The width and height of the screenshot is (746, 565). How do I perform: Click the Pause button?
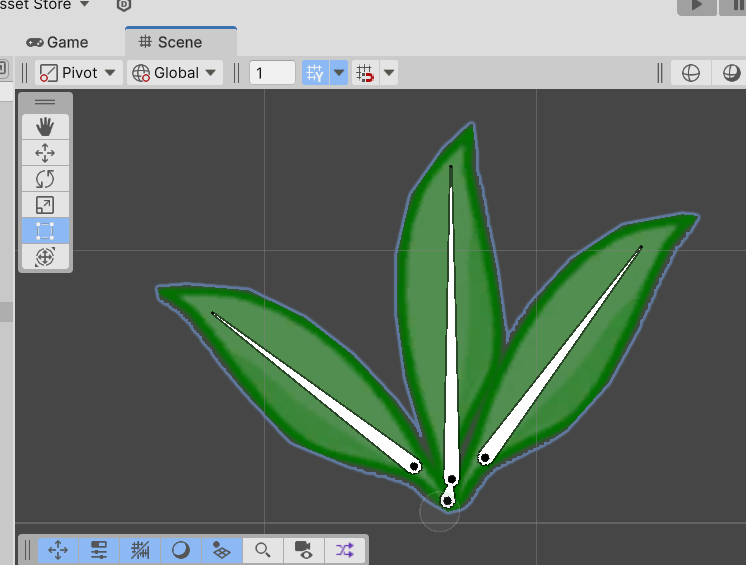[x=735, y=6]
